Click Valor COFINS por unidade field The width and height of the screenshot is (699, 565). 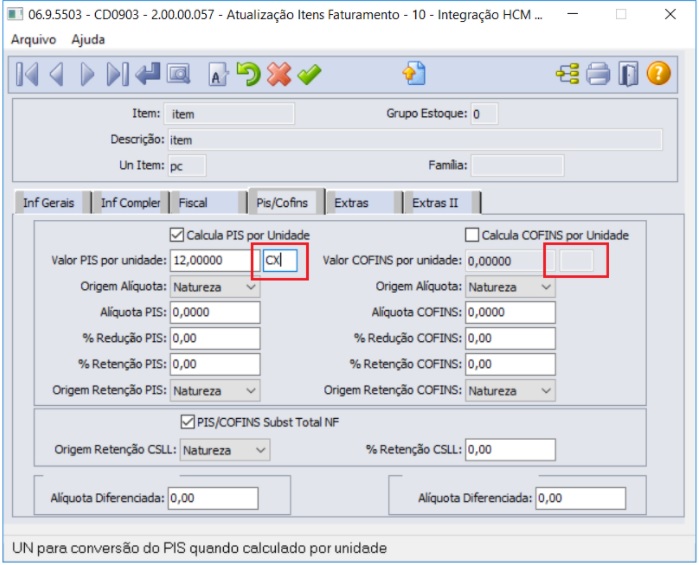(510, 261)
